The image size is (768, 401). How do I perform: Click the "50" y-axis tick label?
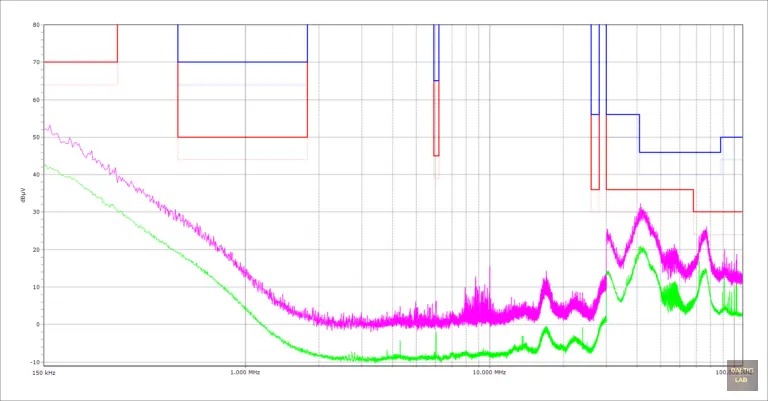point(36,137)
